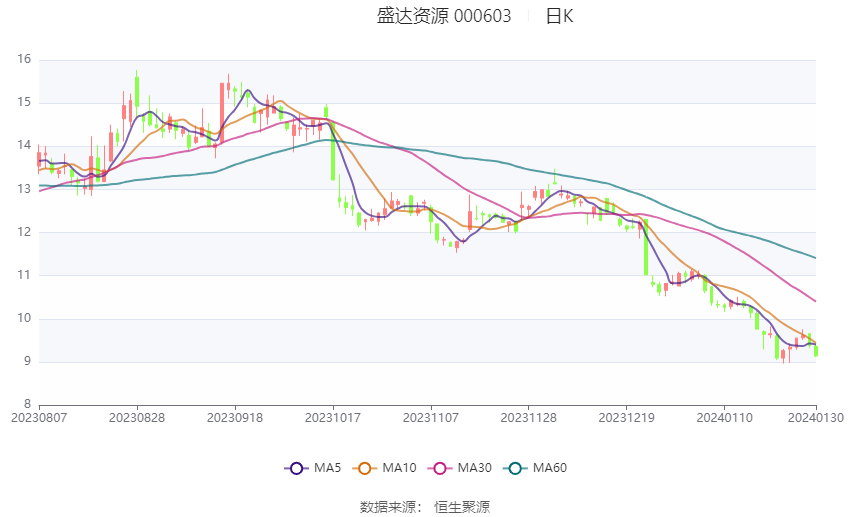Click x-axis date label 20230807
Viewport: 850px width, 517px height.
(x=39, y=418)
